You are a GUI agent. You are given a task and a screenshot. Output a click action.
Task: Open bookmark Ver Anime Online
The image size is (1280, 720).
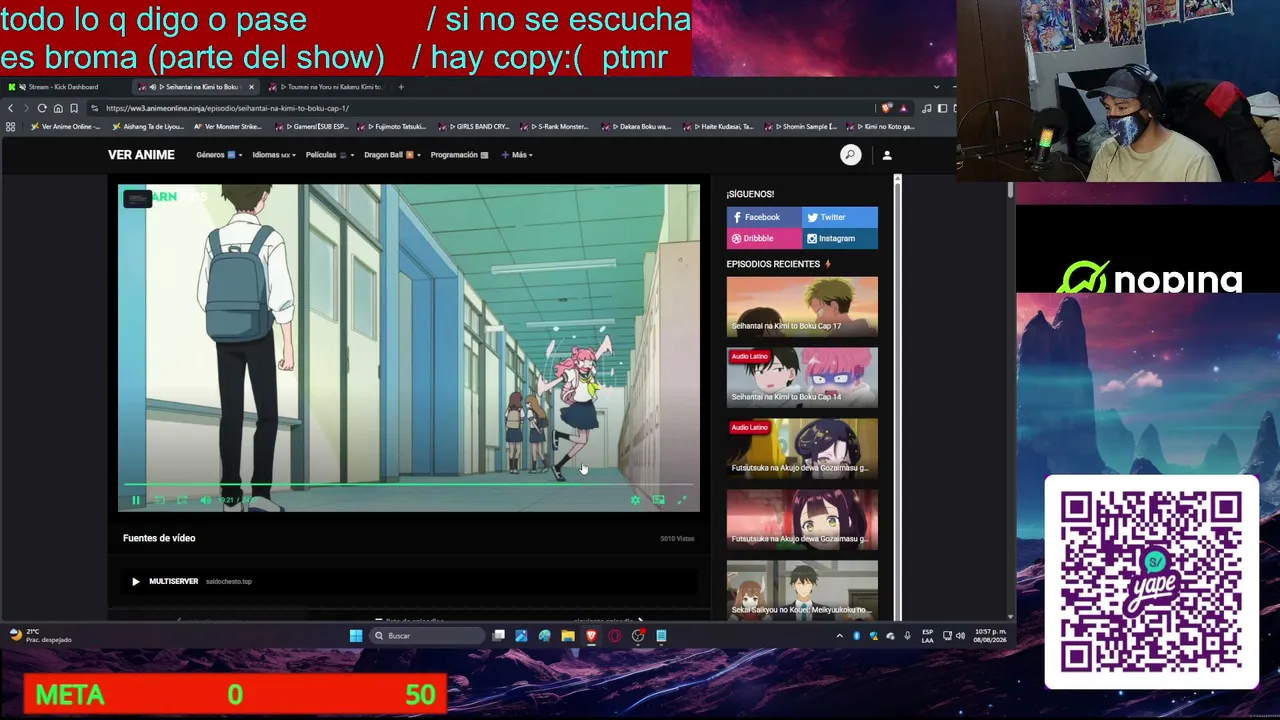click(x=66, y=127)
